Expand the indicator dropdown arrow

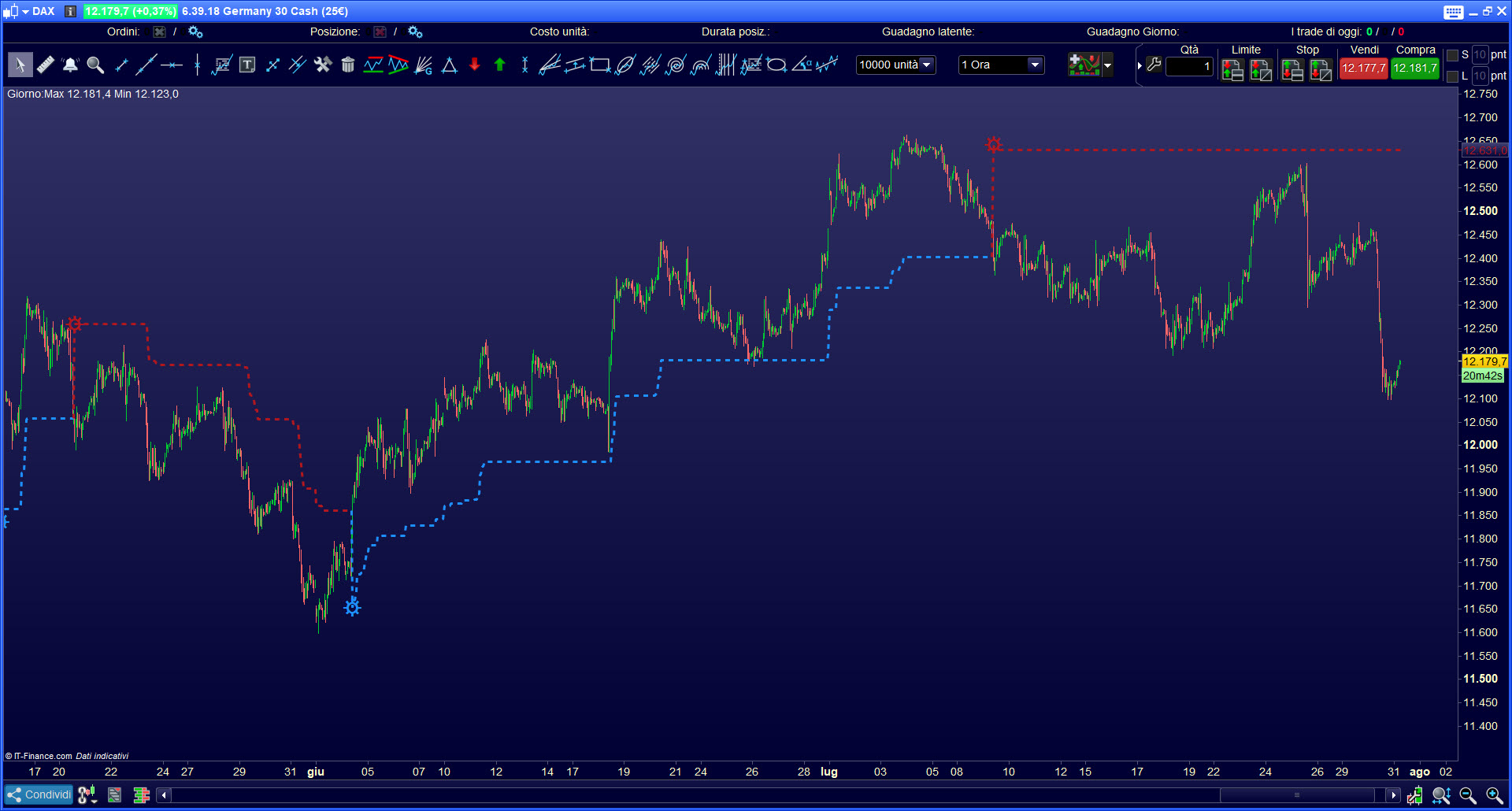pos(1107,65)
